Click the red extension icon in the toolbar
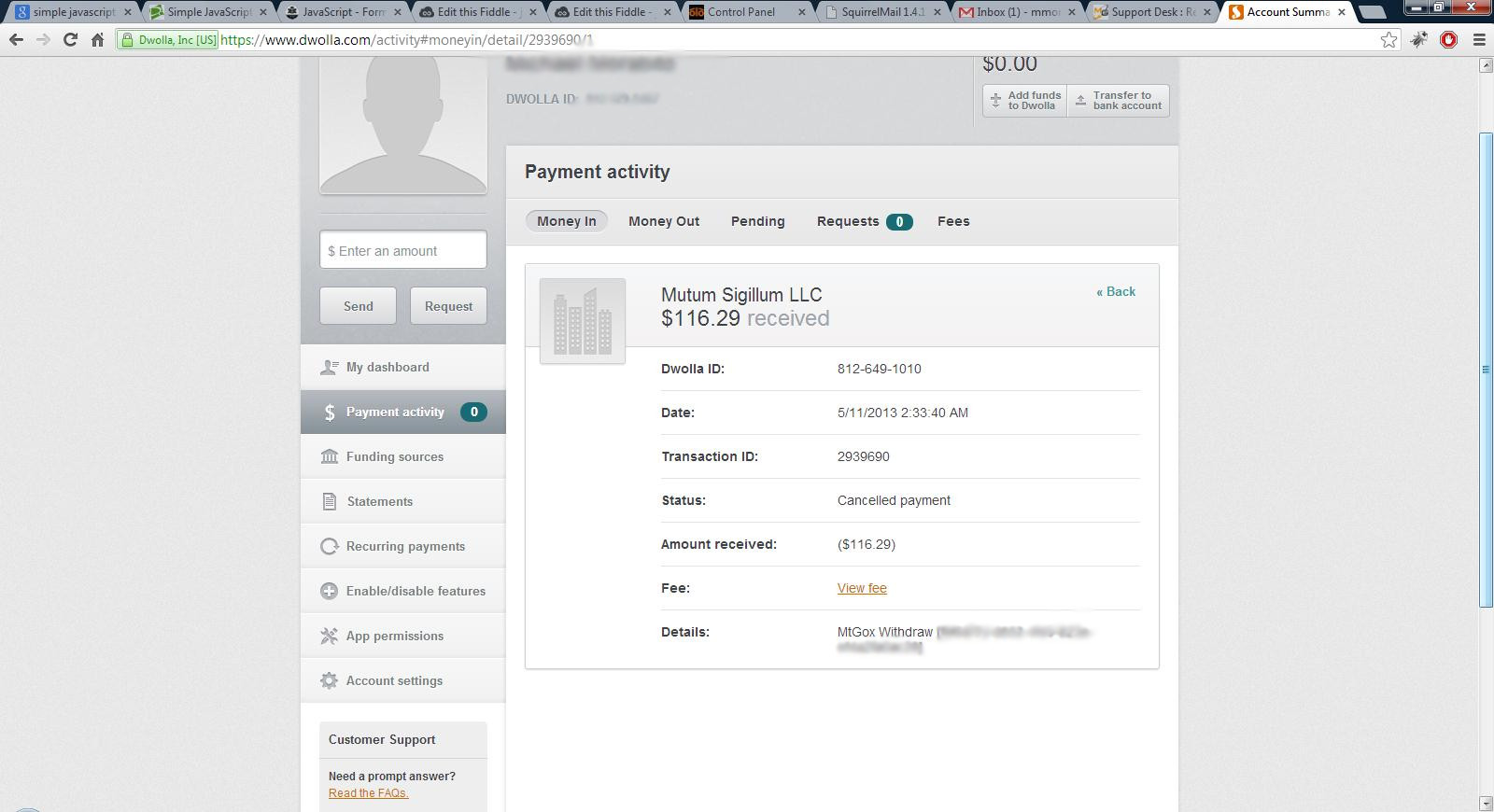Screen dimensions: 1494x812 pos(1449,40)
